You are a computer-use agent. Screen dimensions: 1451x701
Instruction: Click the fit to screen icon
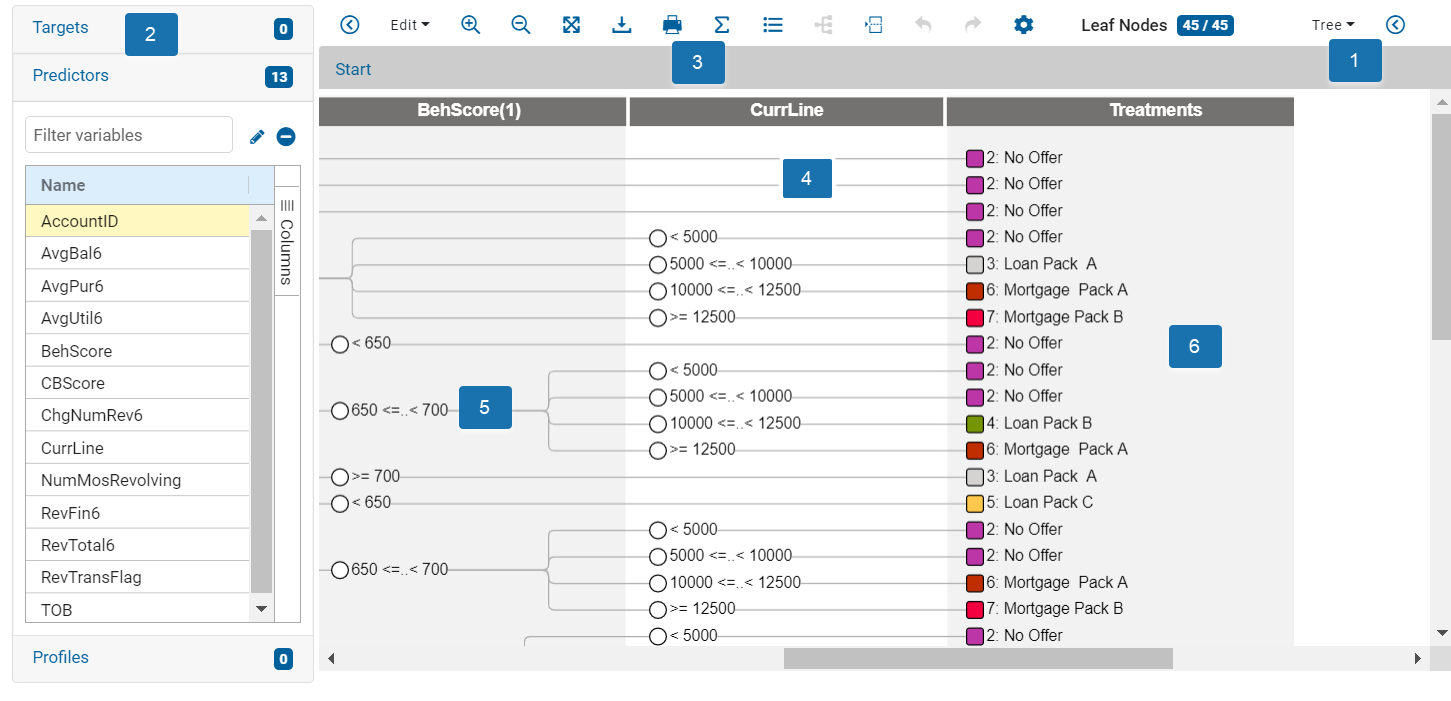coord(571,25)
